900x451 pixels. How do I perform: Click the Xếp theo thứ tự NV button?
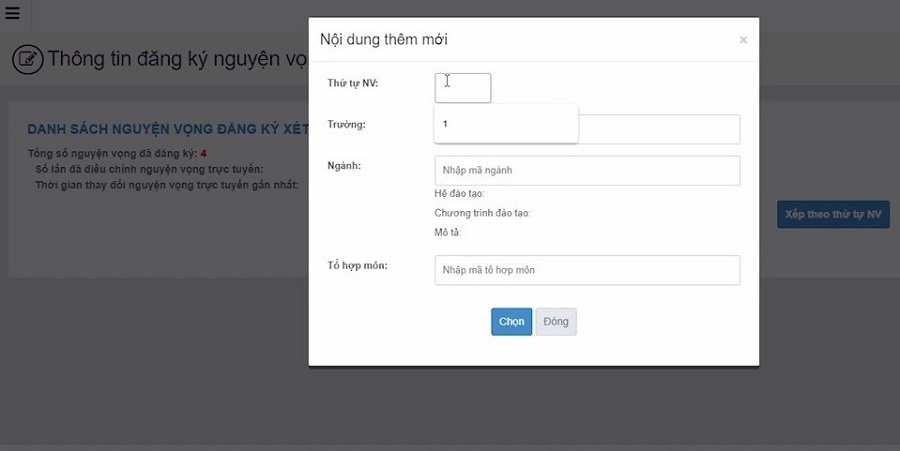point(832,214)
